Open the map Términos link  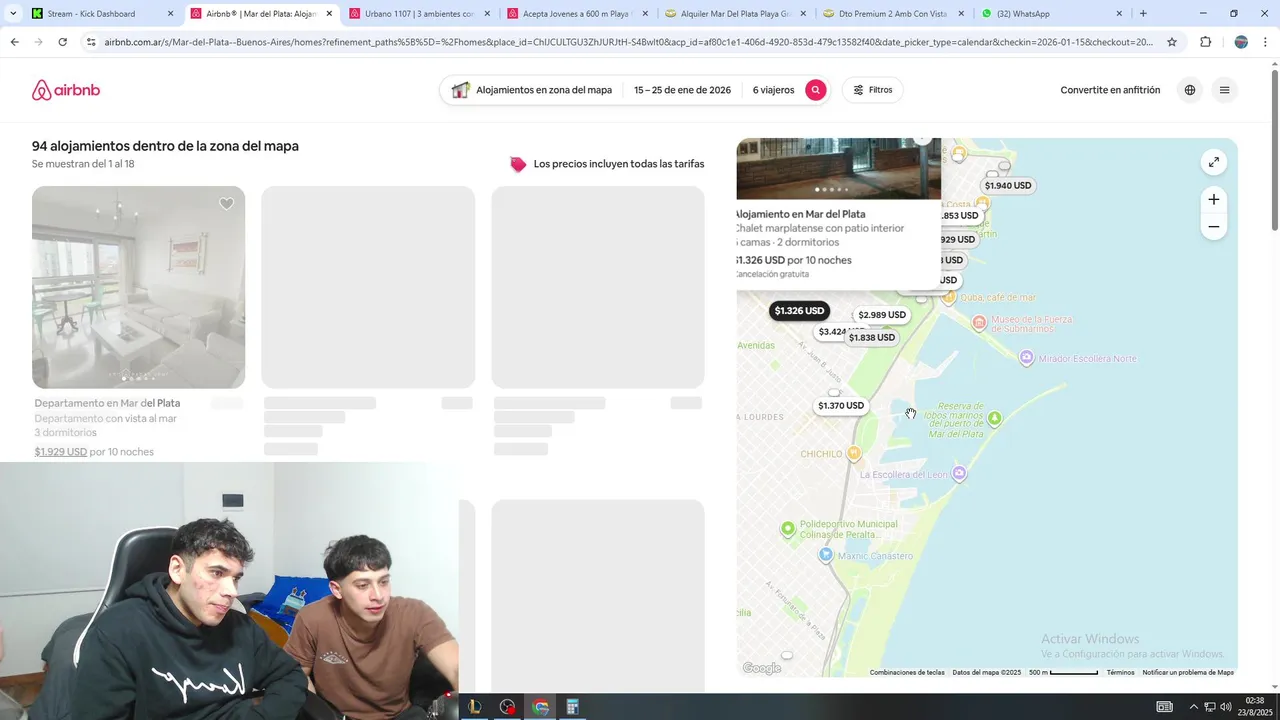pyautogui.click(x=1120, y=672)
